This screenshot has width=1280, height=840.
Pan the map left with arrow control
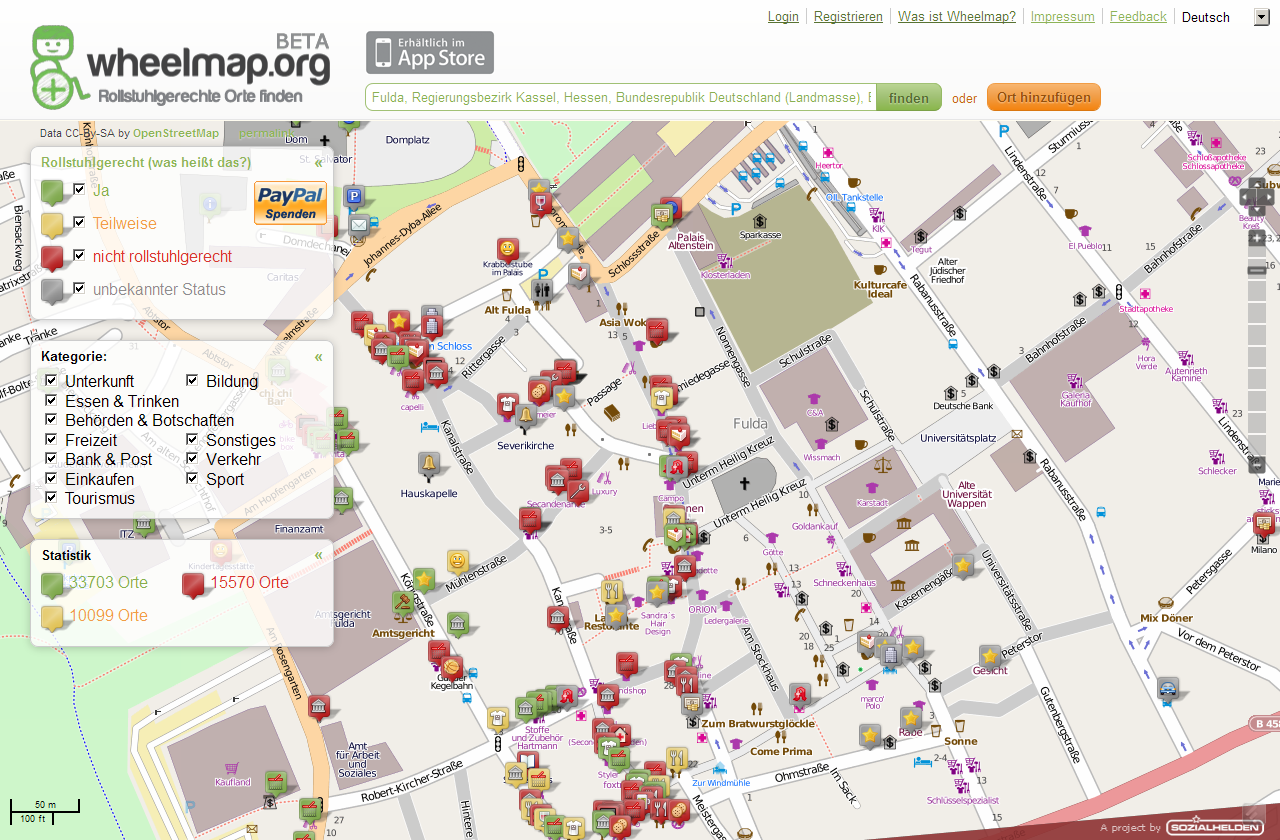pos(1246,197)
